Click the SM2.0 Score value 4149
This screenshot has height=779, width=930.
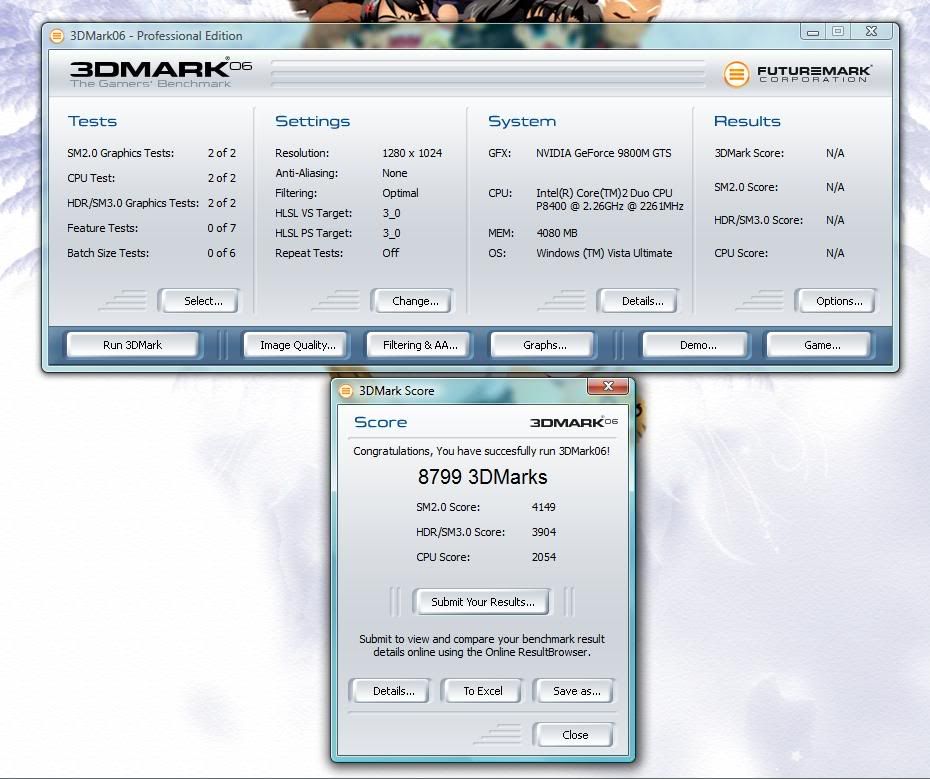pos(543,507)
